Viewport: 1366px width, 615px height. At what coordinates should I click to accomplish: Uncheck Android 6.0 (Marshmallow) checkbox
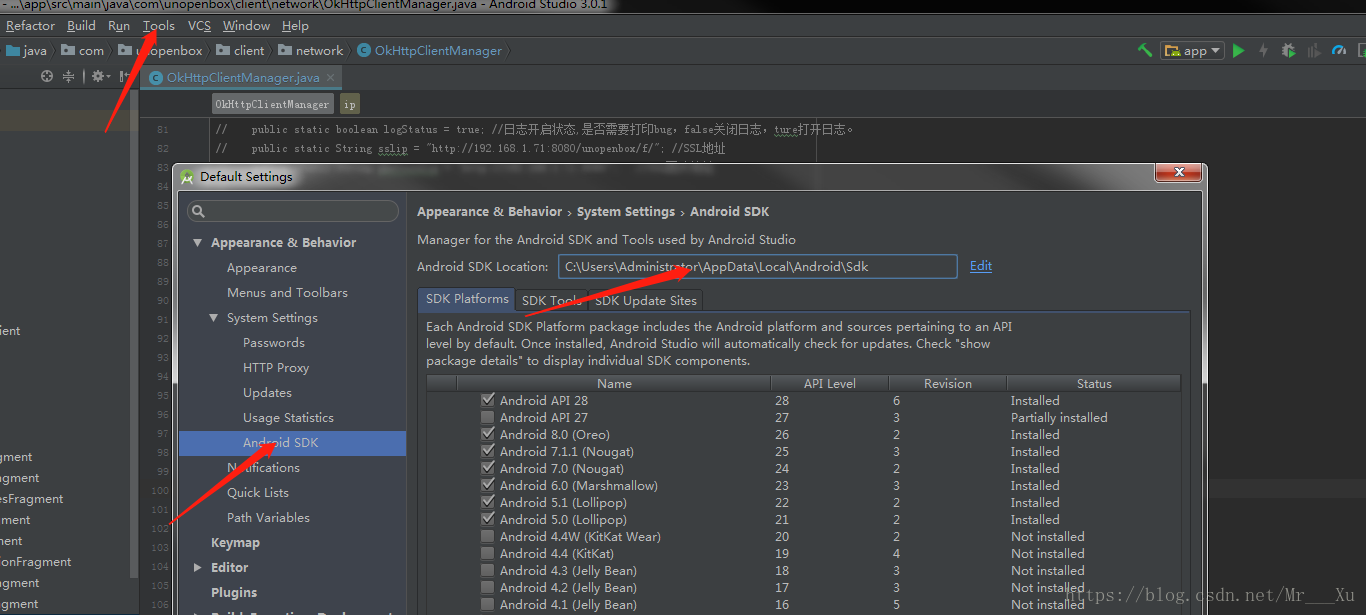point(487,485)
